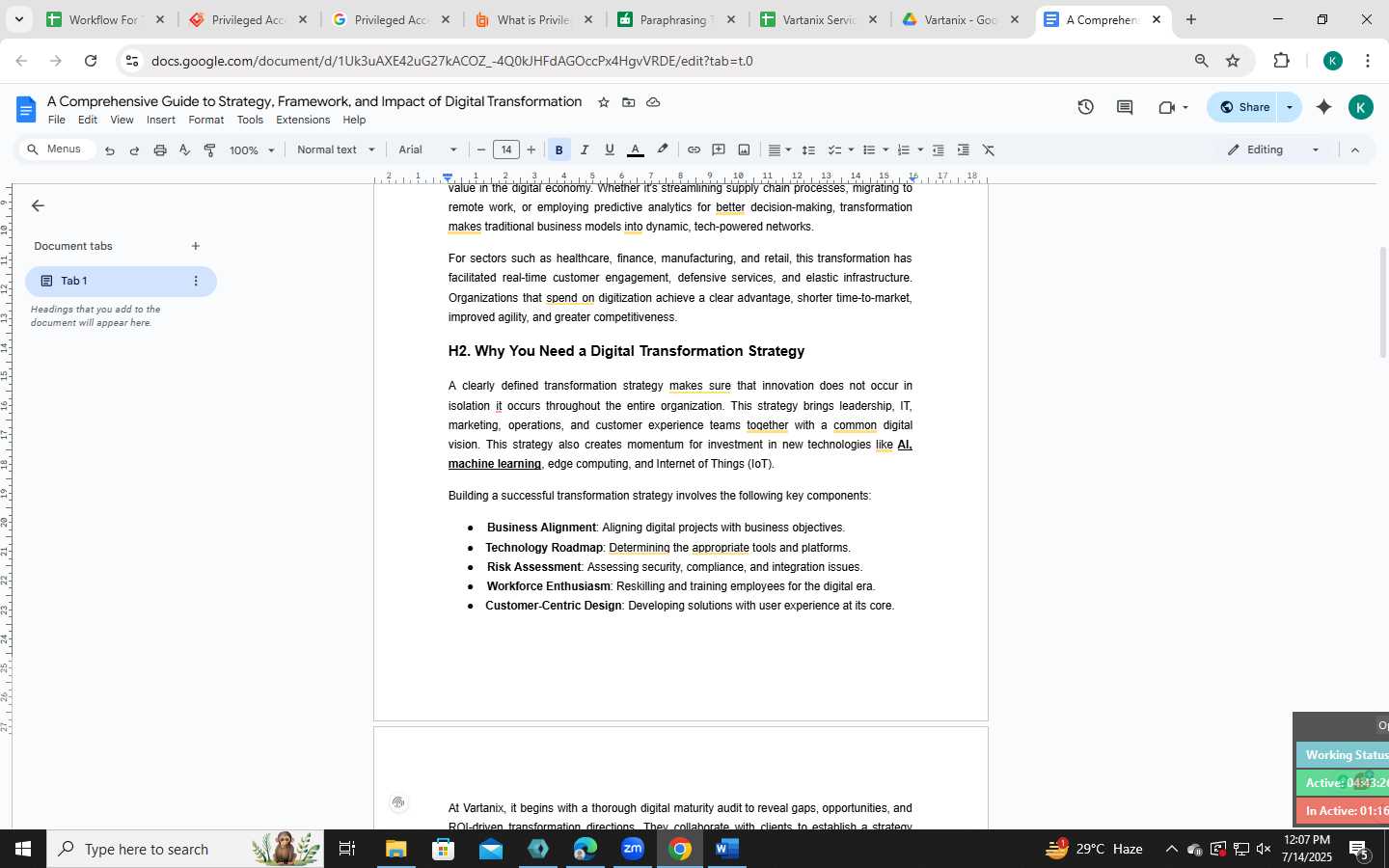Toggle Underline formatting
The width and height of the screenshot is (1389, 868).
(x=610, y=149)
